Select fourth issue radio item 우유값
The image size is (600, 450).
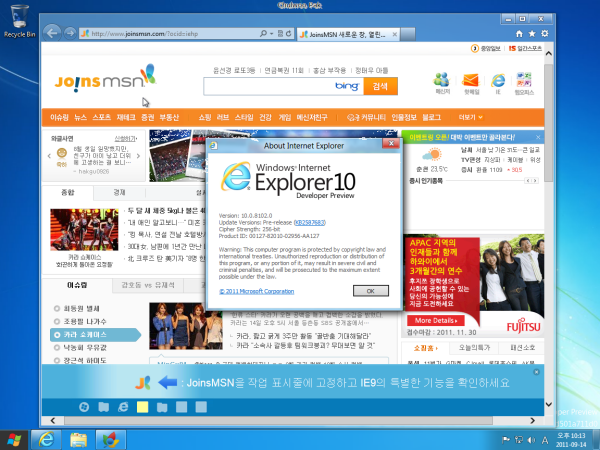(x=57, y=347)
